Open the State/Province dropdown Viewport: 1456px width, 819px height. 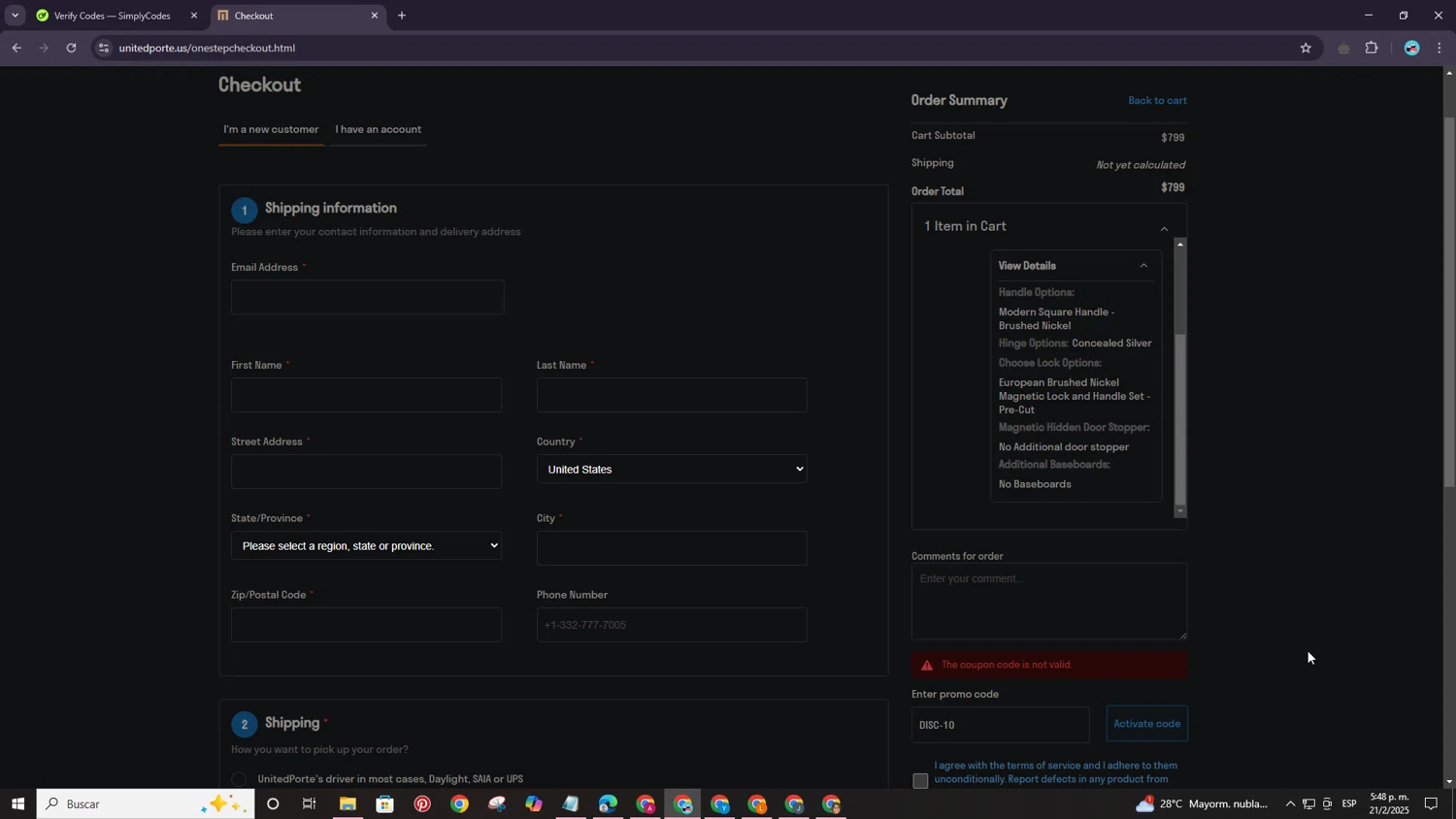367,546
